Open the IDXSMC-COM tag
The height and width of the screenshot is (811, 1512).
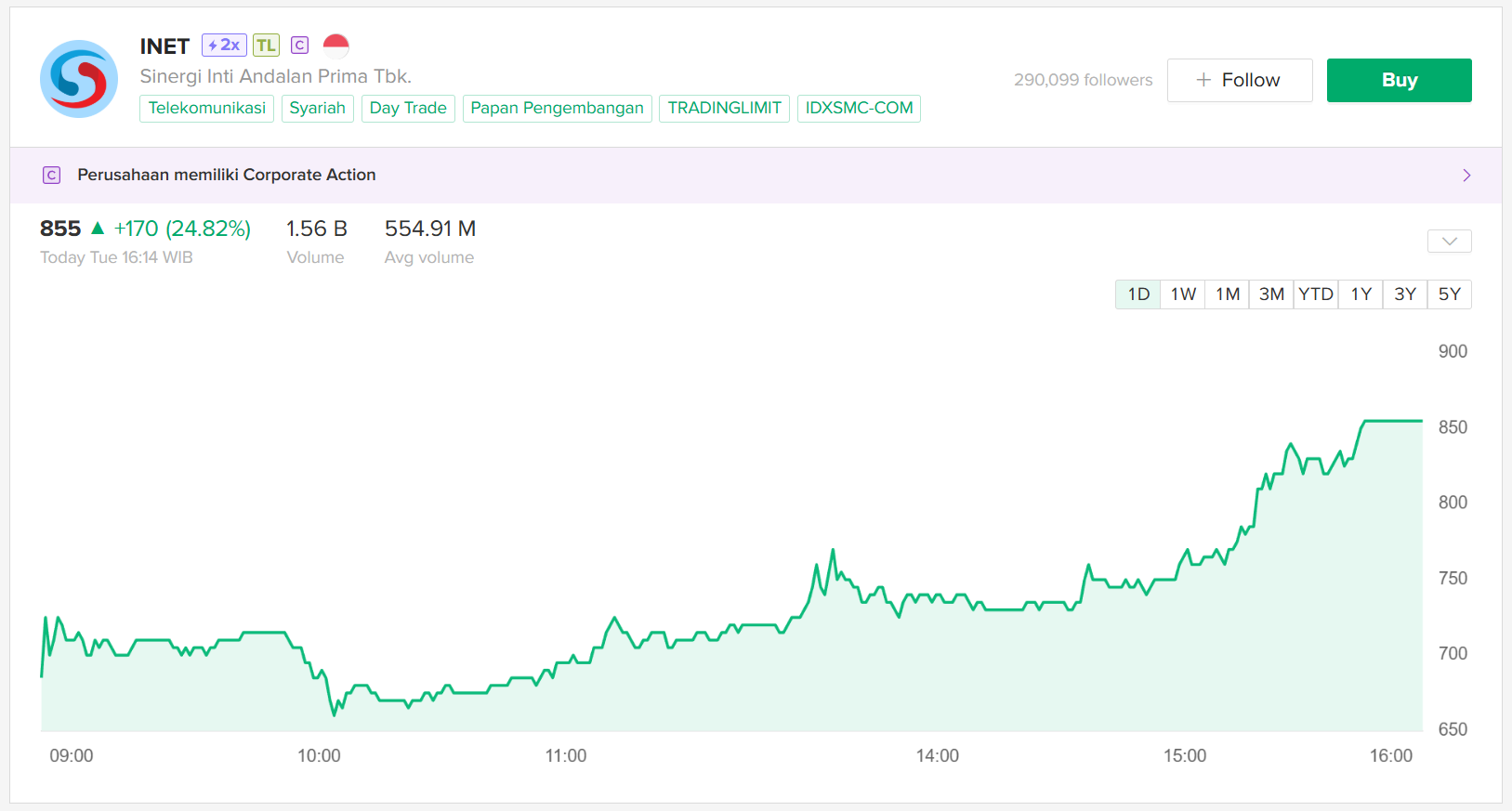click(x=859, y=108)
